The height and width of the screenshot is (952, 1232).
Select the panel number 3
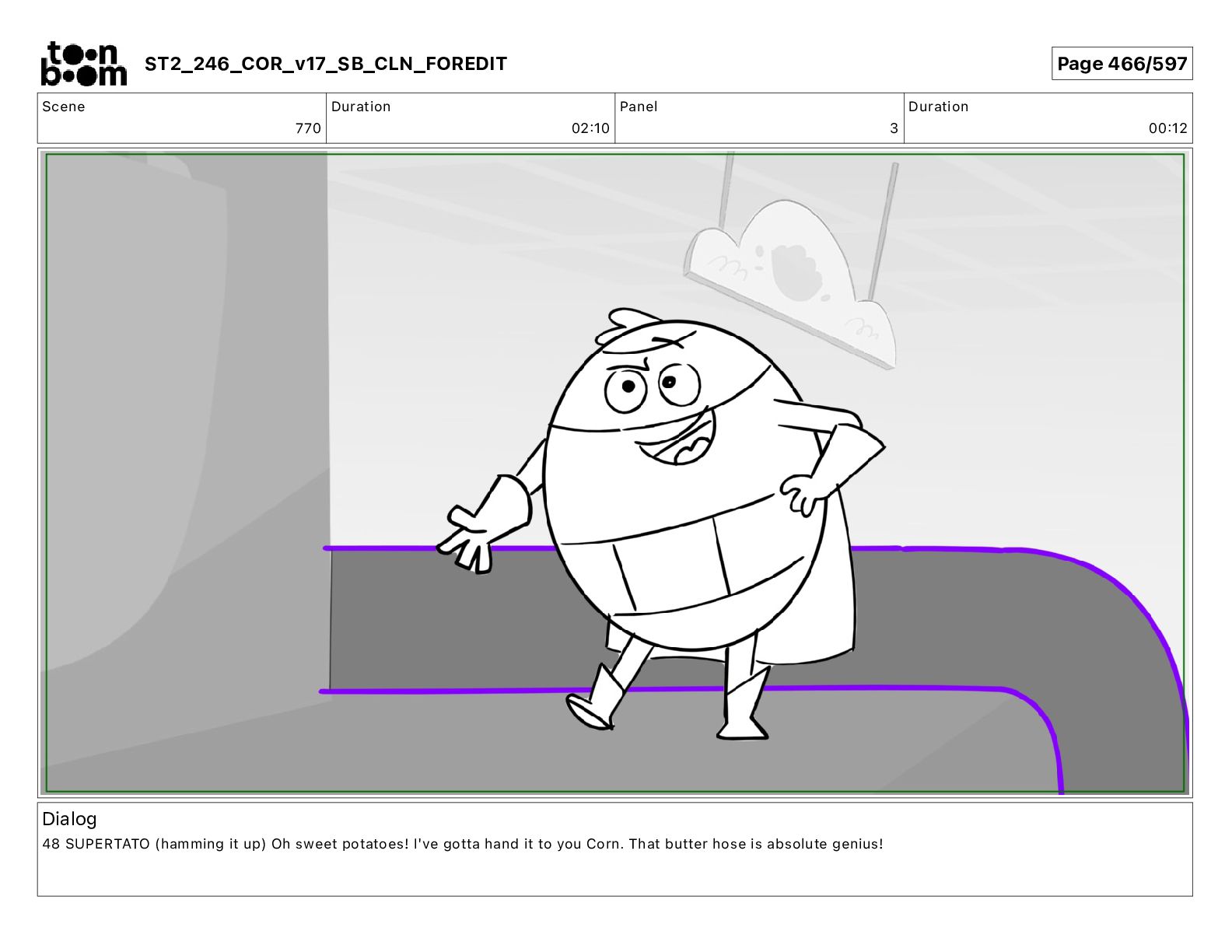click(x=894, y=128)
